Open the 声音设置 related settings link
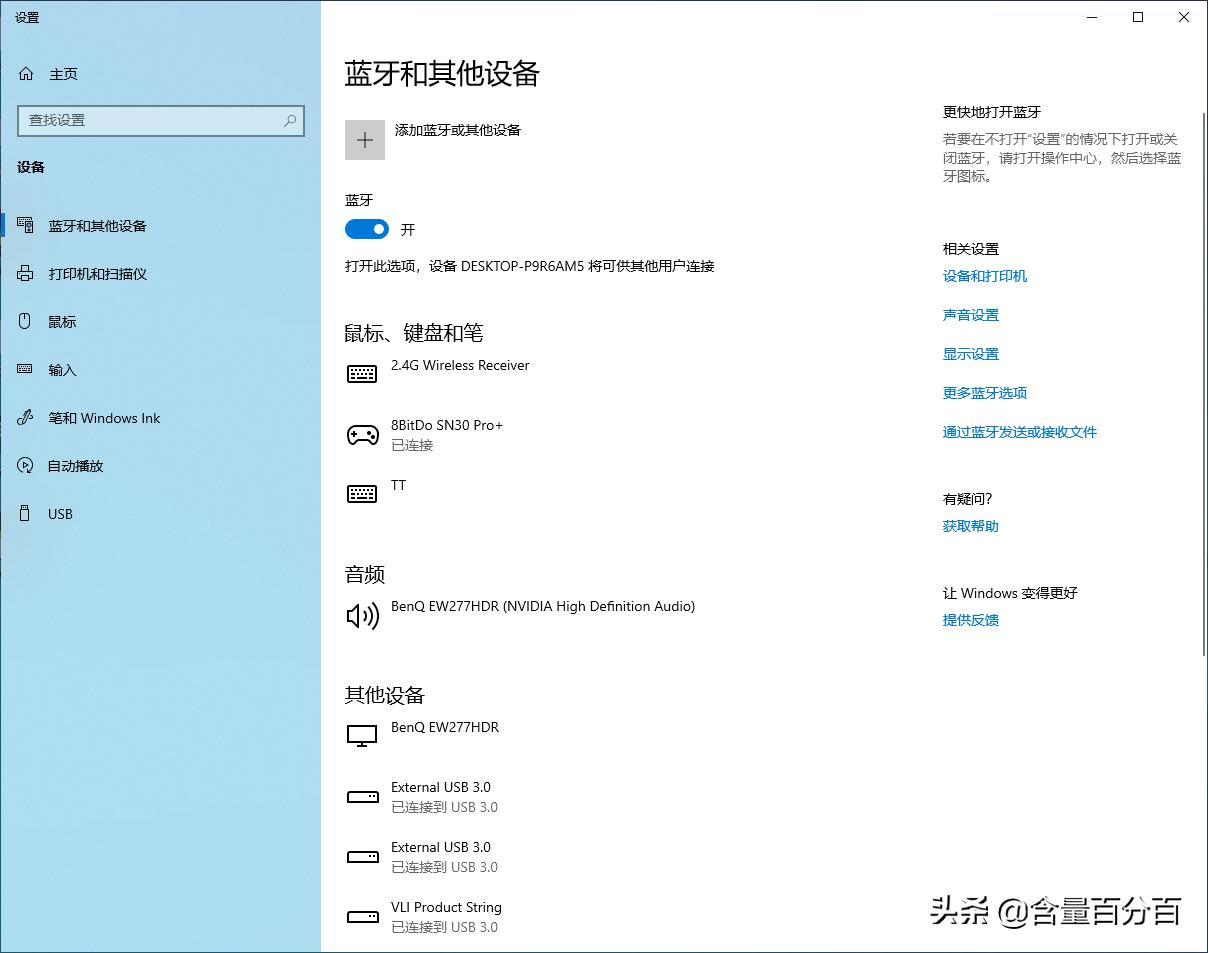 [x=969, y=314]
